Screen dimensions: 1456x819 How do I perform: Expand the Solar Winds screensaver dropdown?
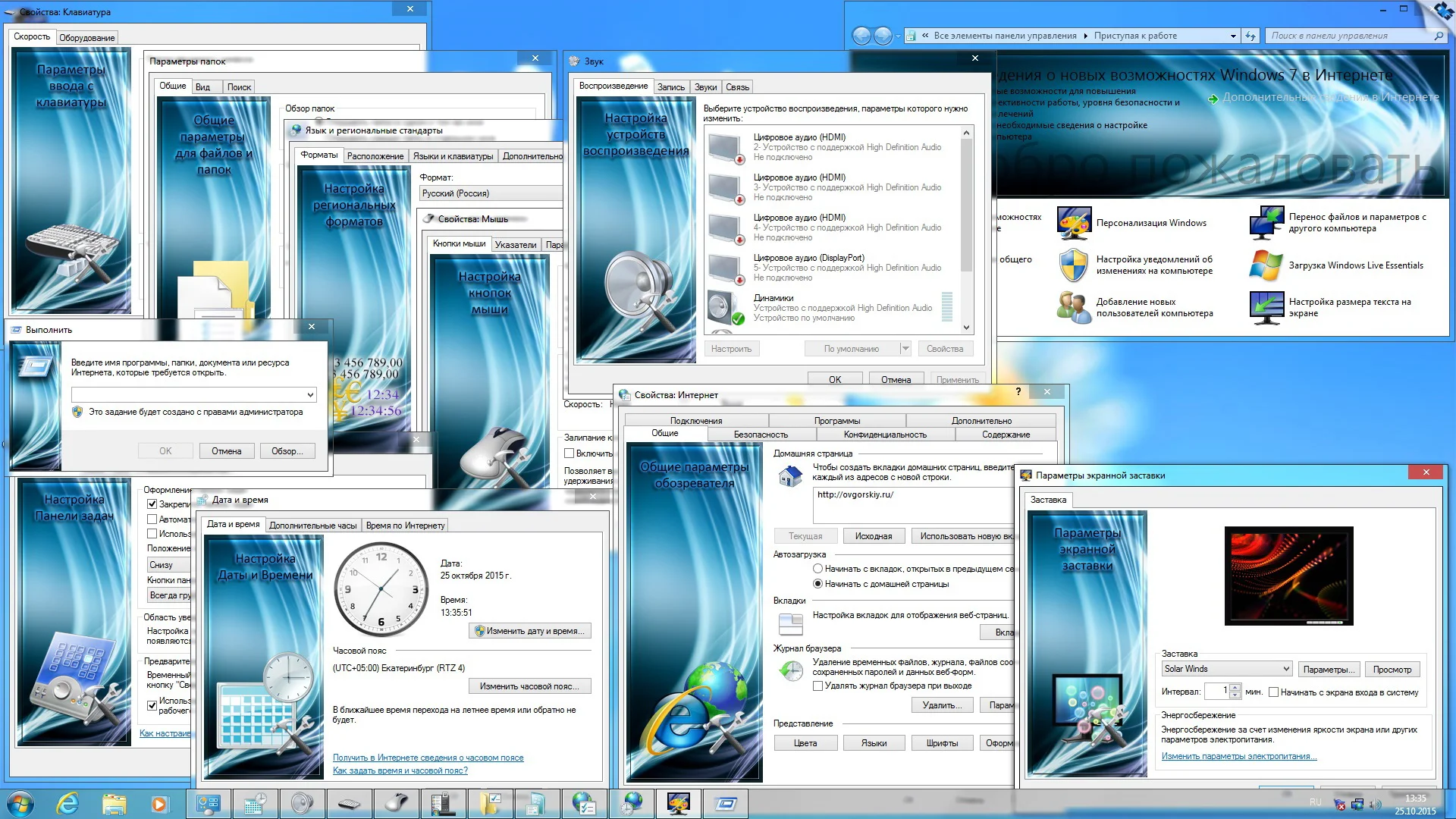(1286, 669)
